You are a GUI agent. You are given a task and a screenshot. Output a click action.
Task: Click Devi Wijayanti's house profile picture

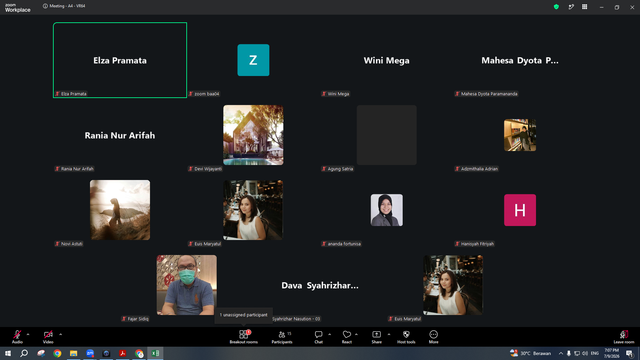point(253,135)
